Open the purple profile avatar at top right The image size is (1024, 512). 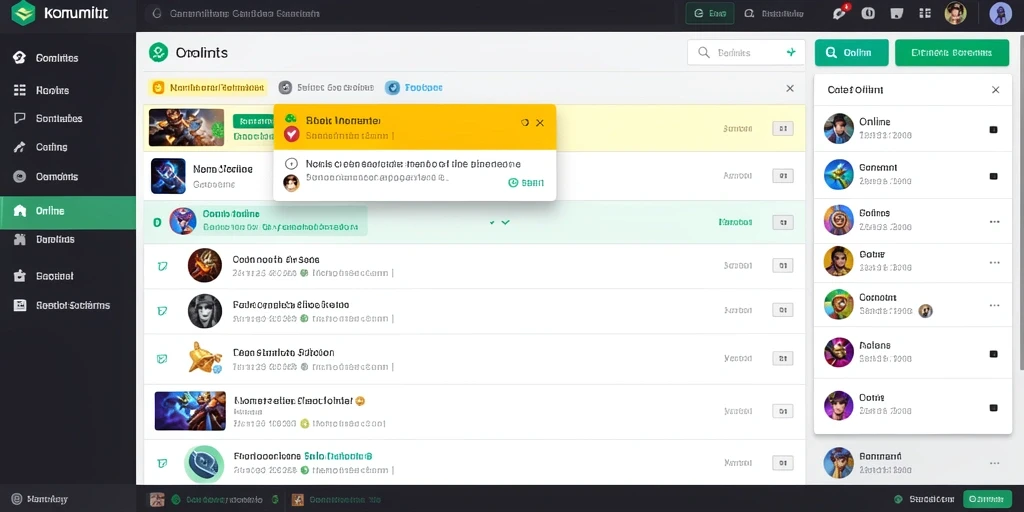click(1000, 13)
